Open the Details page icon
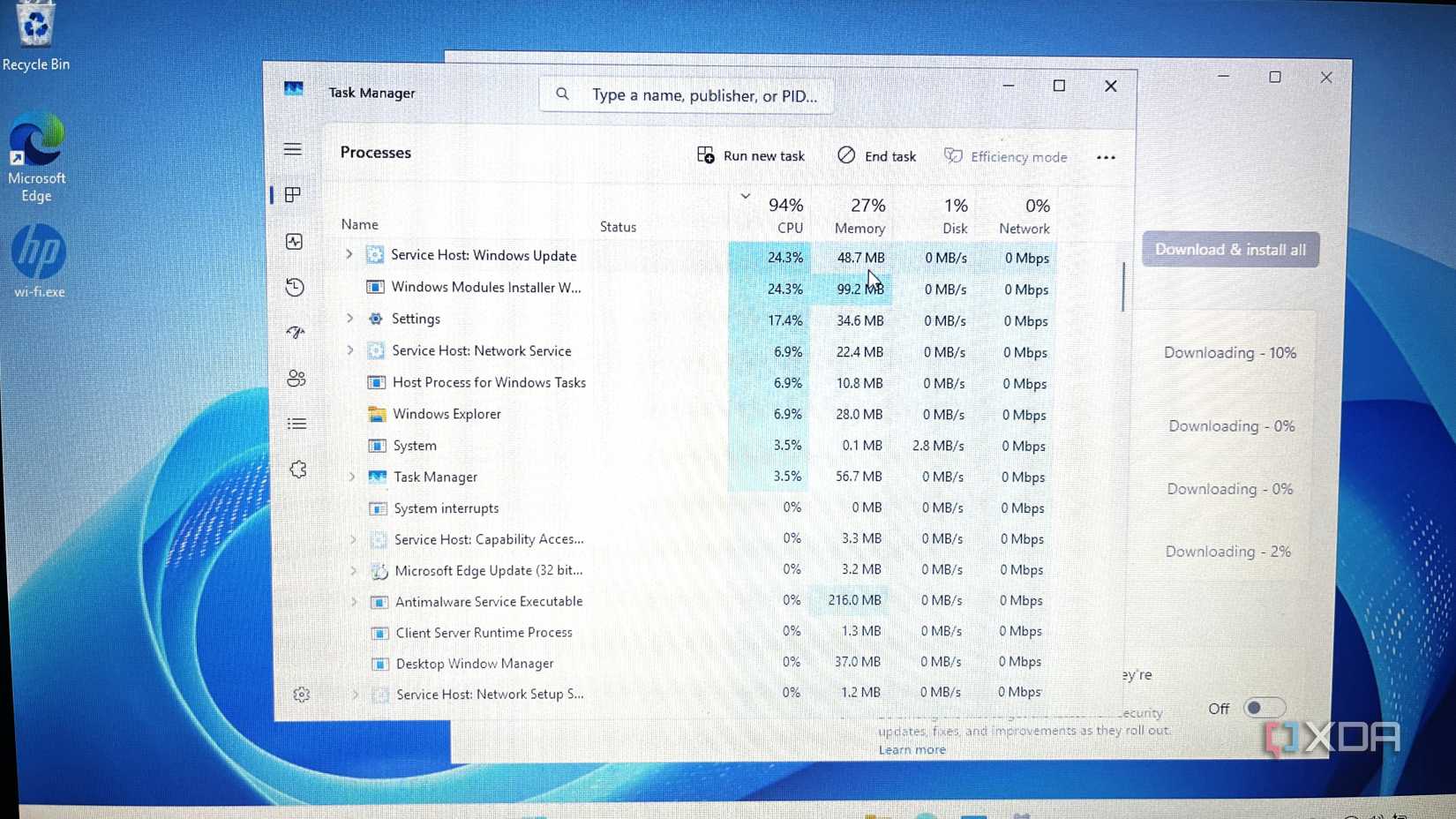Image resolution: width=1456 pixels, height=819 pixels. click(296, 425)
